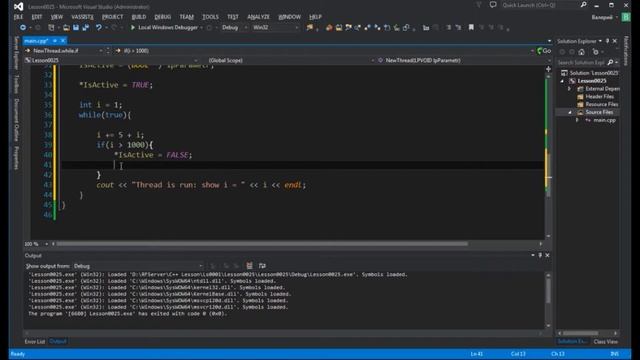Open the Solution Explorer window options dropdown
The width and height of the screenshot is (640, 360).
pyautogui.click(x=600, y=41)
